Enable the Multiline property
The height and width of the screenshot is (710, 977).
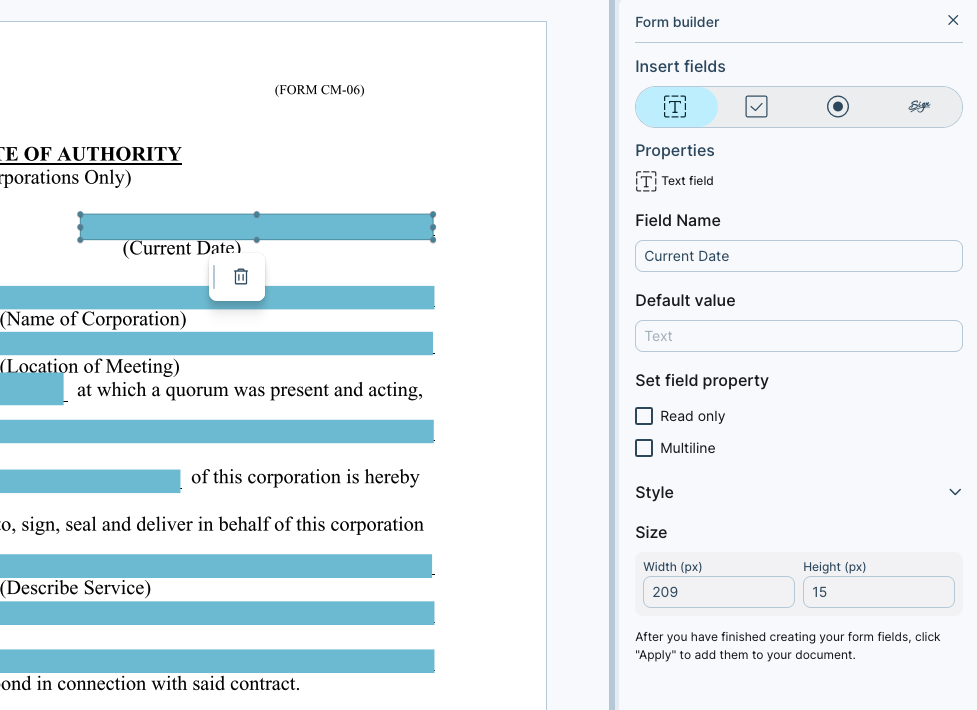point(644,448)
